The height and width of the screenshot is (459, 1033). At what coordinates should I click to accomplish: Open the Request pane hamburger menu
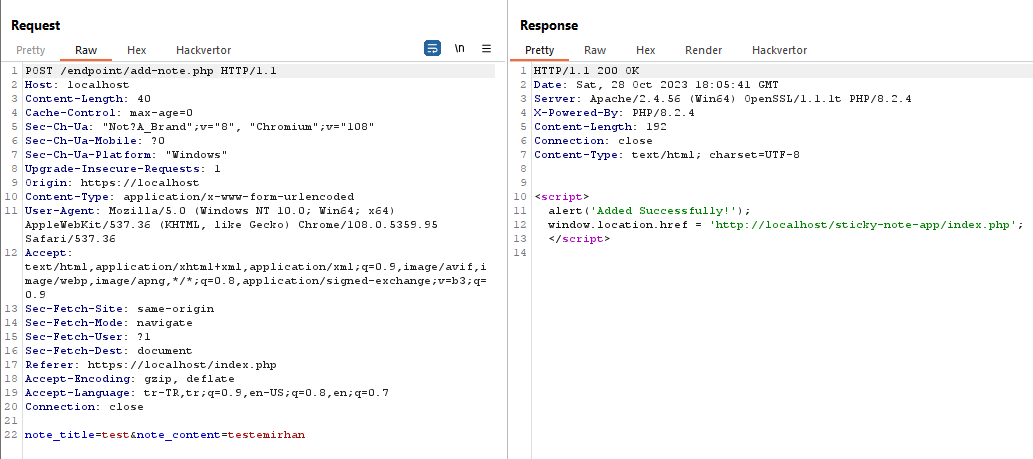486,49
